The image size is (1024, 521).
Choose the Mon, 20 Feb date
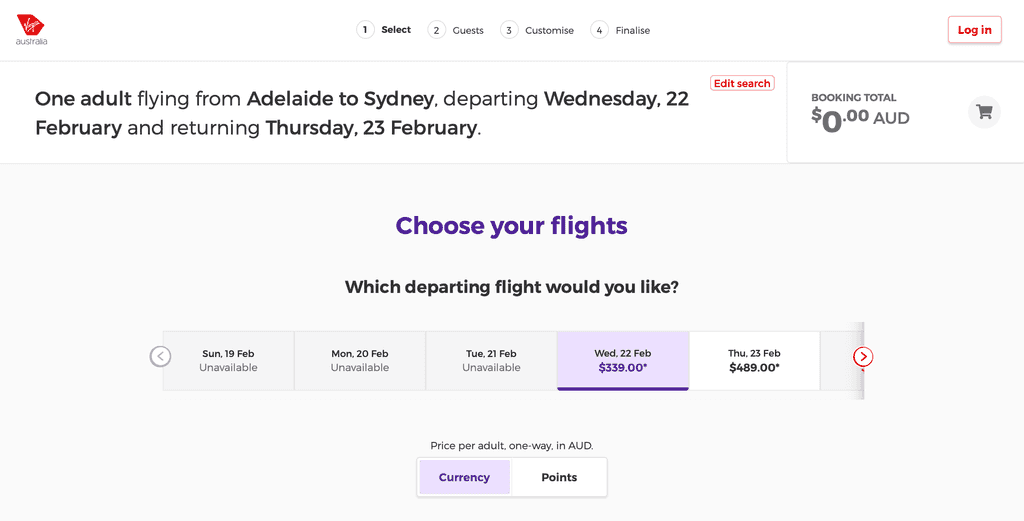[360, 360]
